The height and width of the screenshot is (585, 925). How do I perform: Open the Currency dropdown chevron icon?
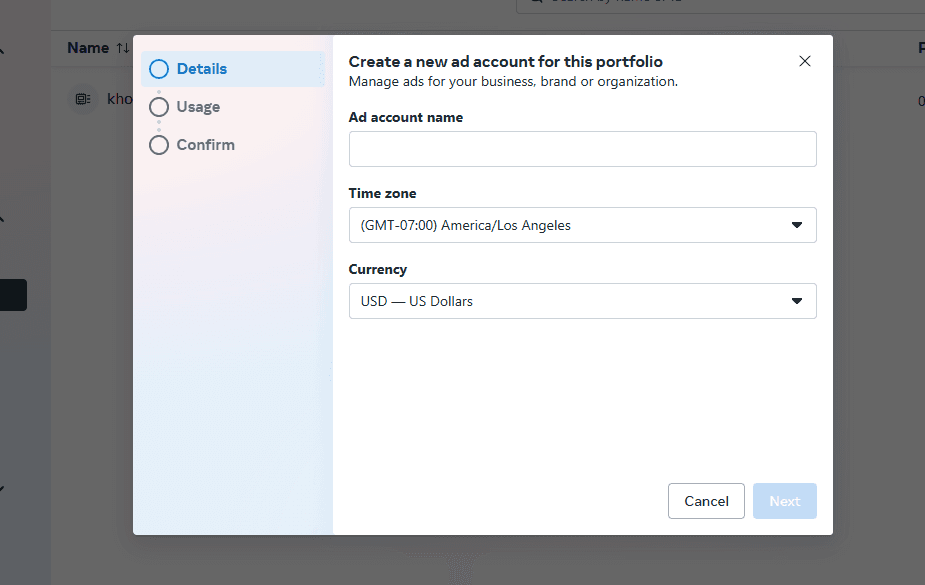[x=797, y=301]
